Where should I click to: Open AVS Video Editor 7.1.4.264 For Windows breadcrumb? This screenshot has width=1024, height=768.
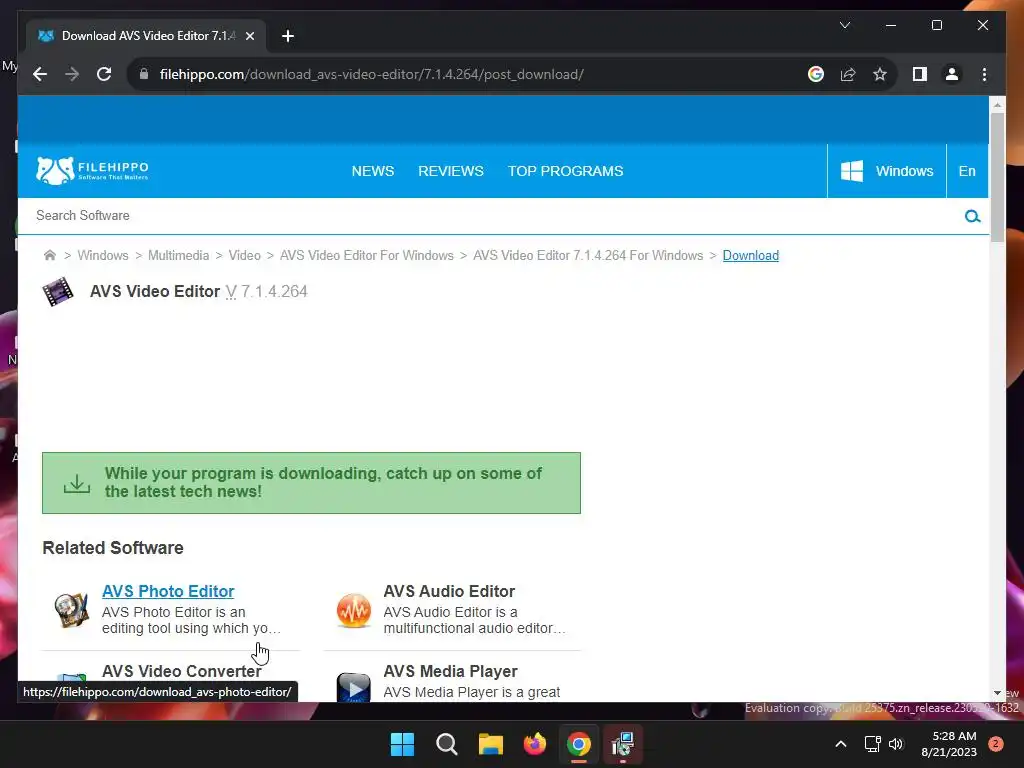point(588,255)
